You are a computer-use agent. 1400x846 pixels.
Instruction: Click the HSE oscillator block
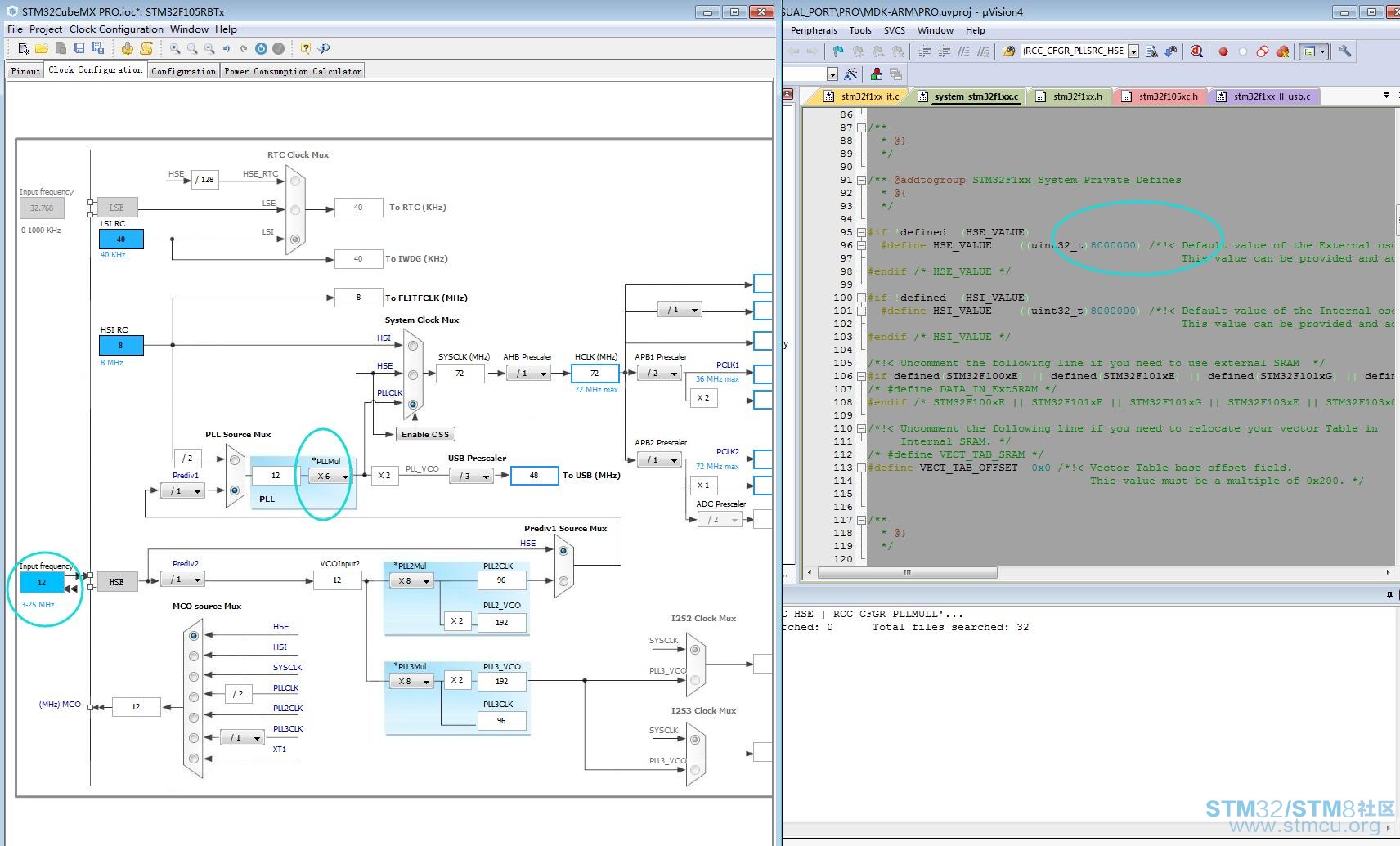click(x=117, y=582)
